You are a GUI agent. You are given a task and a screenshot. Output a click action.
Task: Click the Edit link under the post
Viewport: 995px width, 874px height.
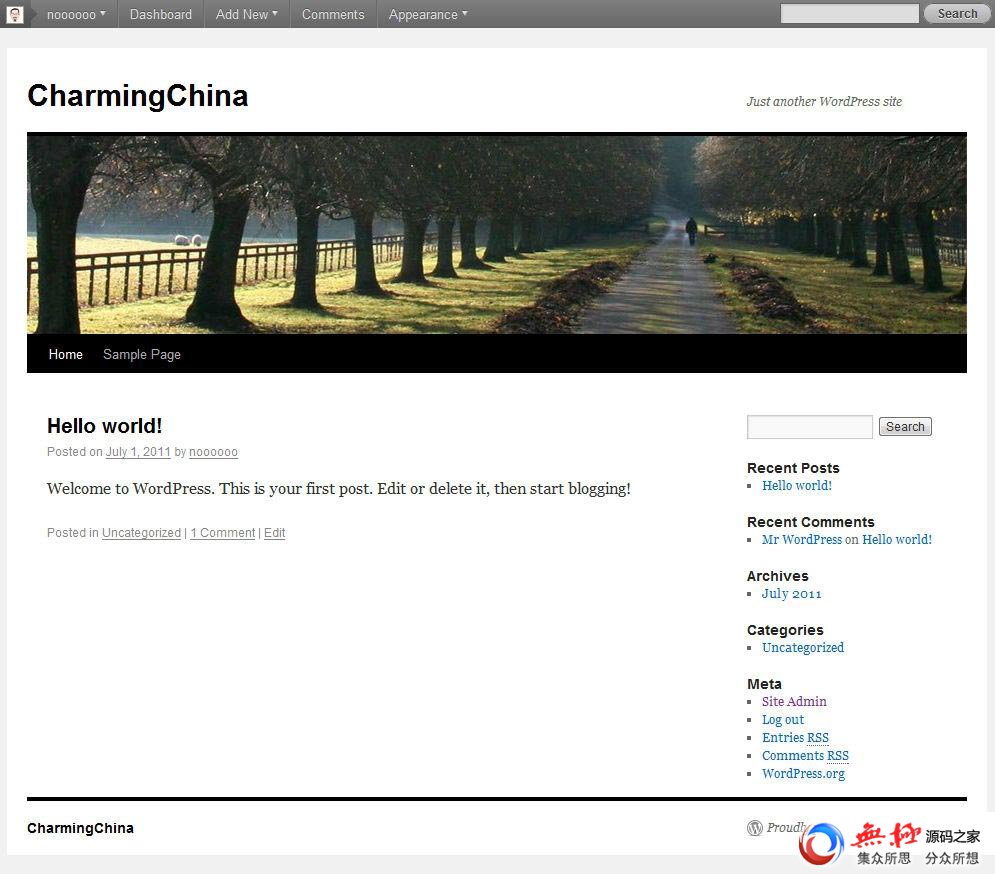(275, 533)
